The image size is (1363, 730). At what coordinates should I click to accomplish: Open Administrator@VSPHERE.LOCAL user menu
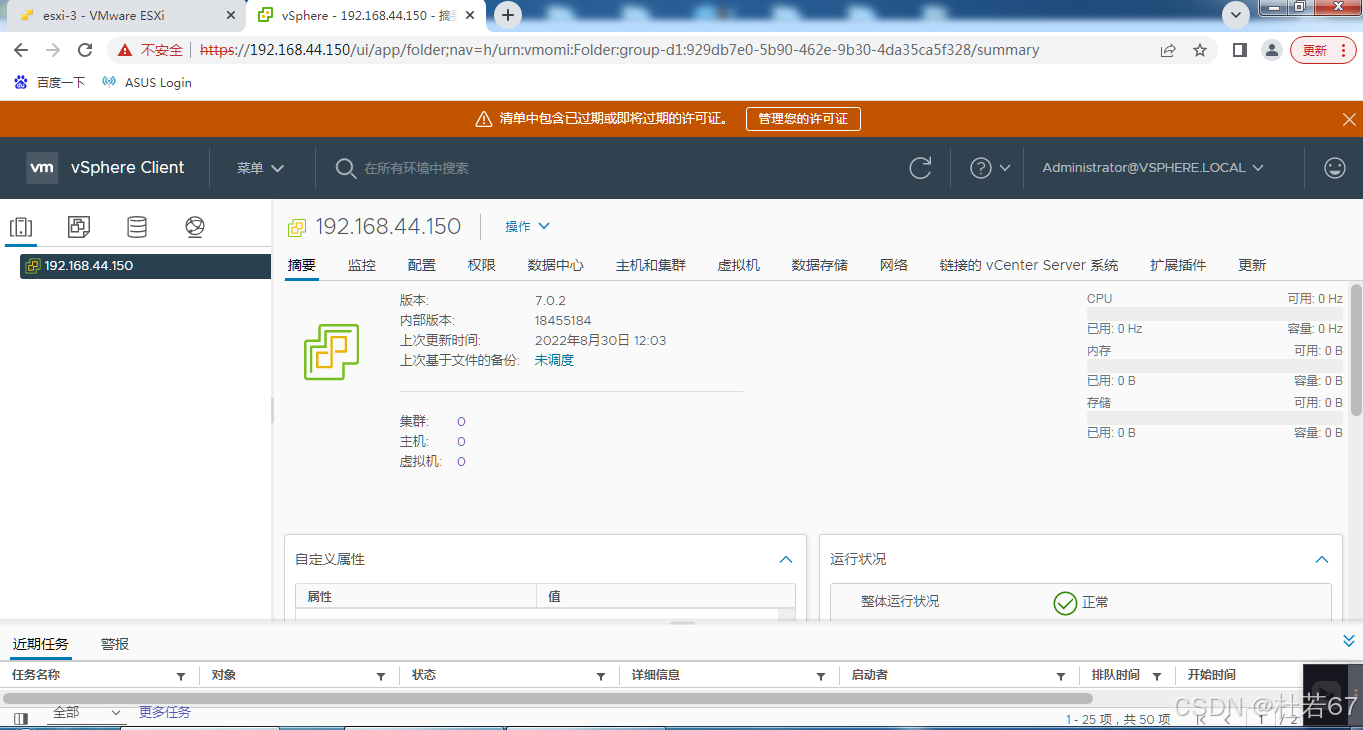point(1153,168)
